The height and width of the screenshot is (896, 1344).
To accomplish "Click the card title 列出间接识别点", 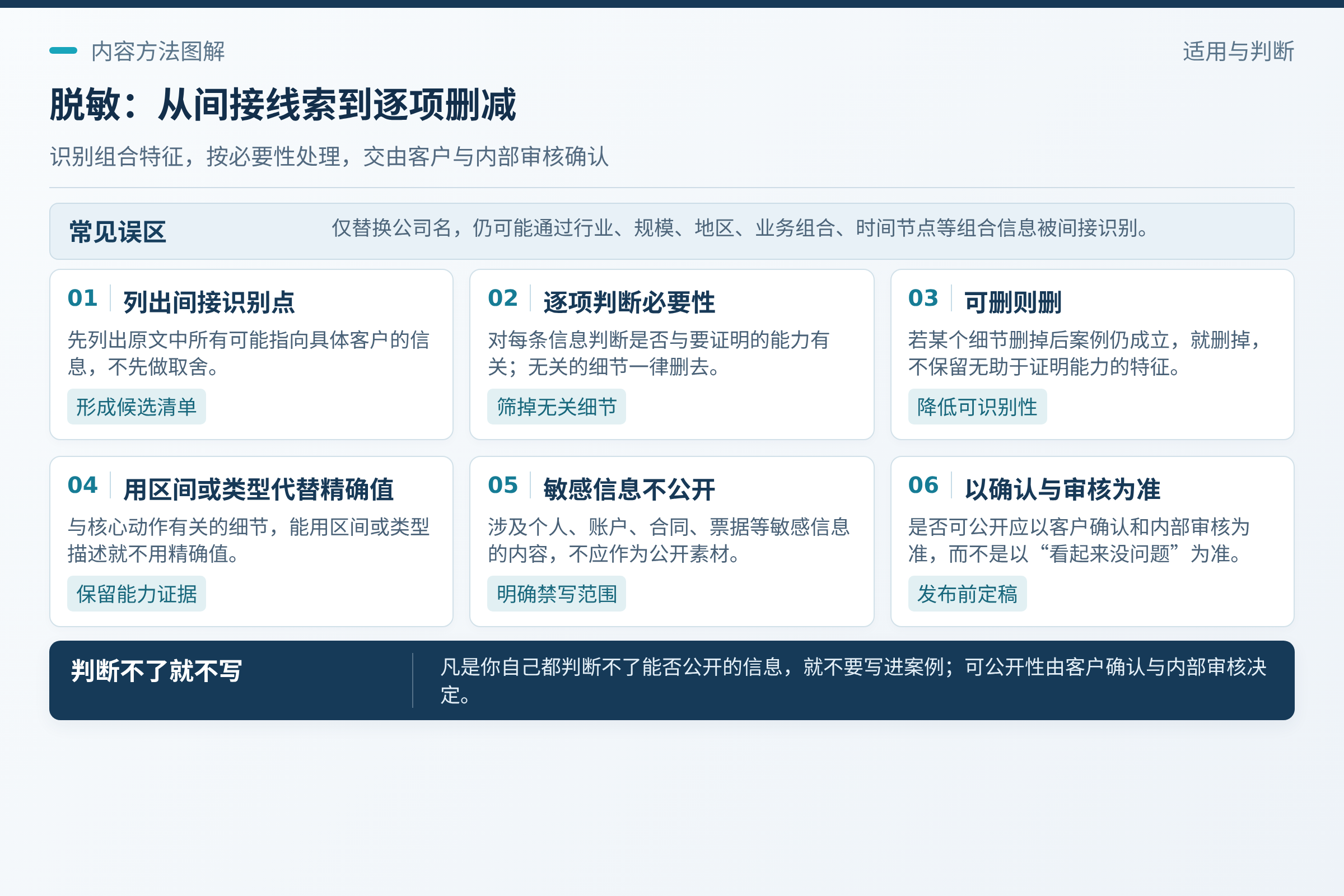I will [209, 302].
